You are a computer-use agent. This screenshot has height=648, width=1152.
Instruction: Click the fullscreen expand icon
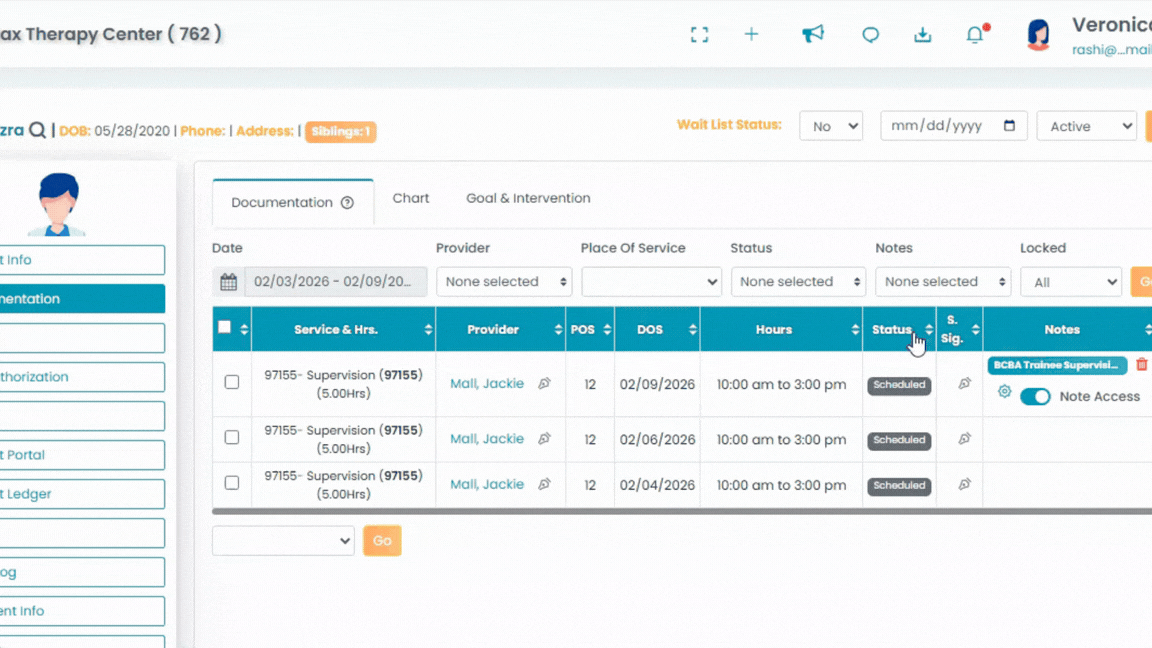(x=699, y=35)
